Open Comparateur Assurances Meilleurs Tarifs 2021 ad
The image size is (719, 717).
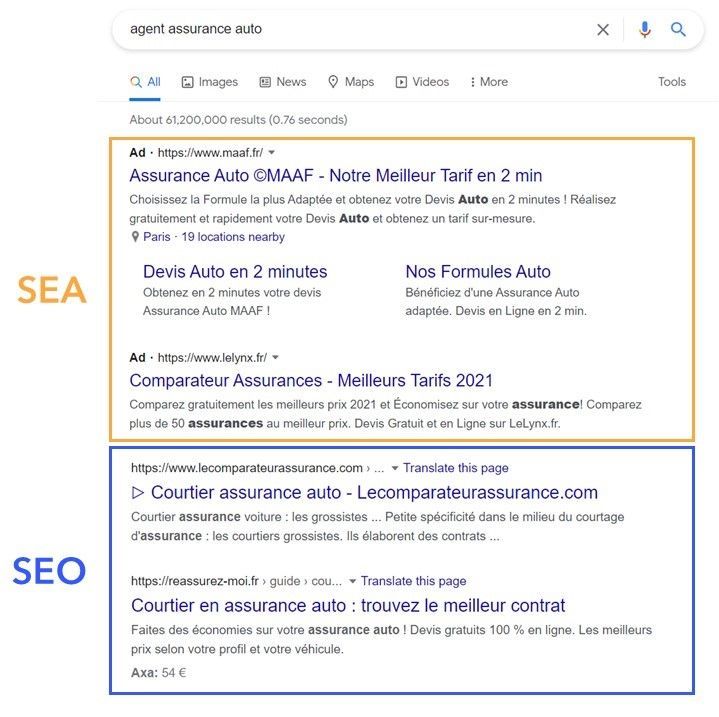click(x=311, y=381)
